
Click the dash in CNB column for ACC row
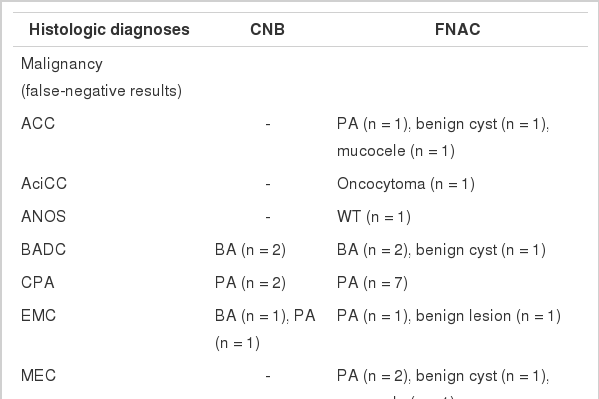(268, 124)
